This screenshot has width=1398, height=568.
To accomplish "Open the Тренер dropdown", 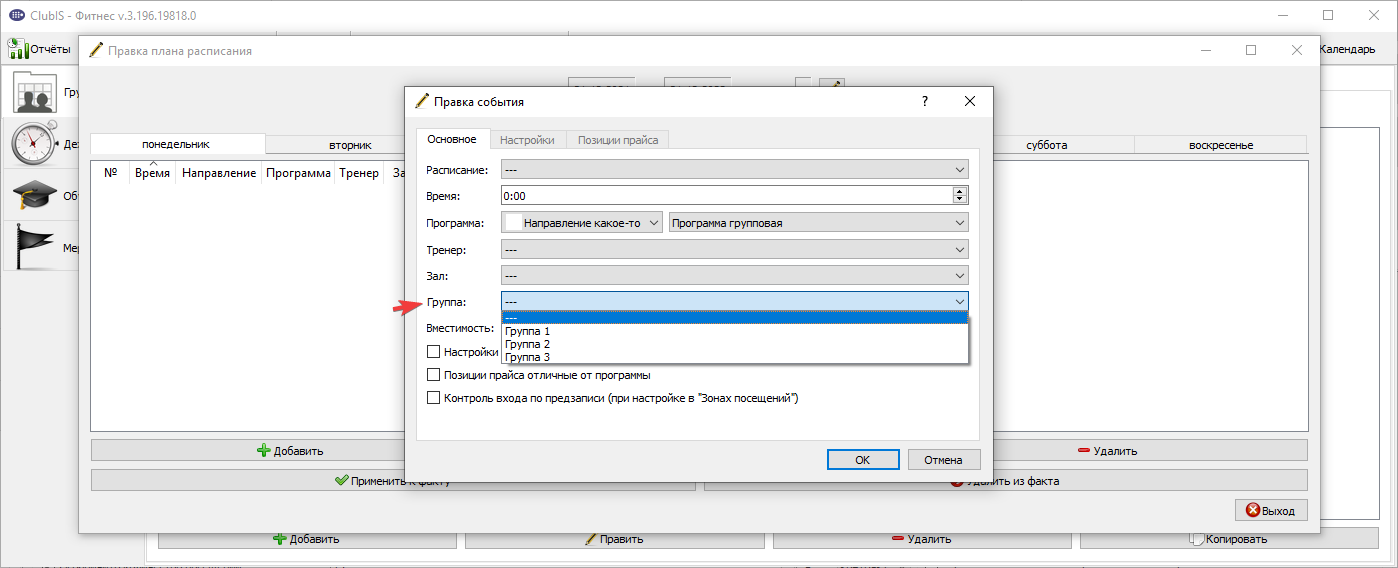I will tap(735, 248).
